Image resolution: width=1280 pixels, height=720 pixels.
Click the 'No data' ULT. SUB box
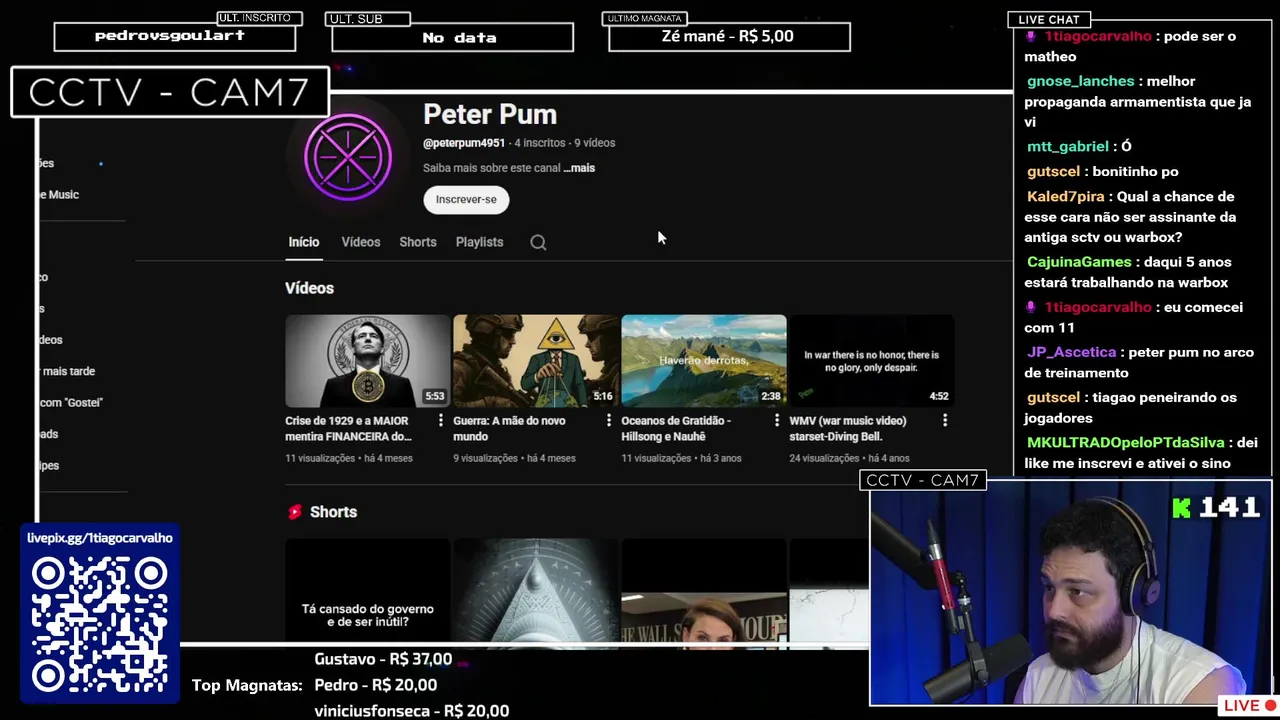(x=453, y=37)
